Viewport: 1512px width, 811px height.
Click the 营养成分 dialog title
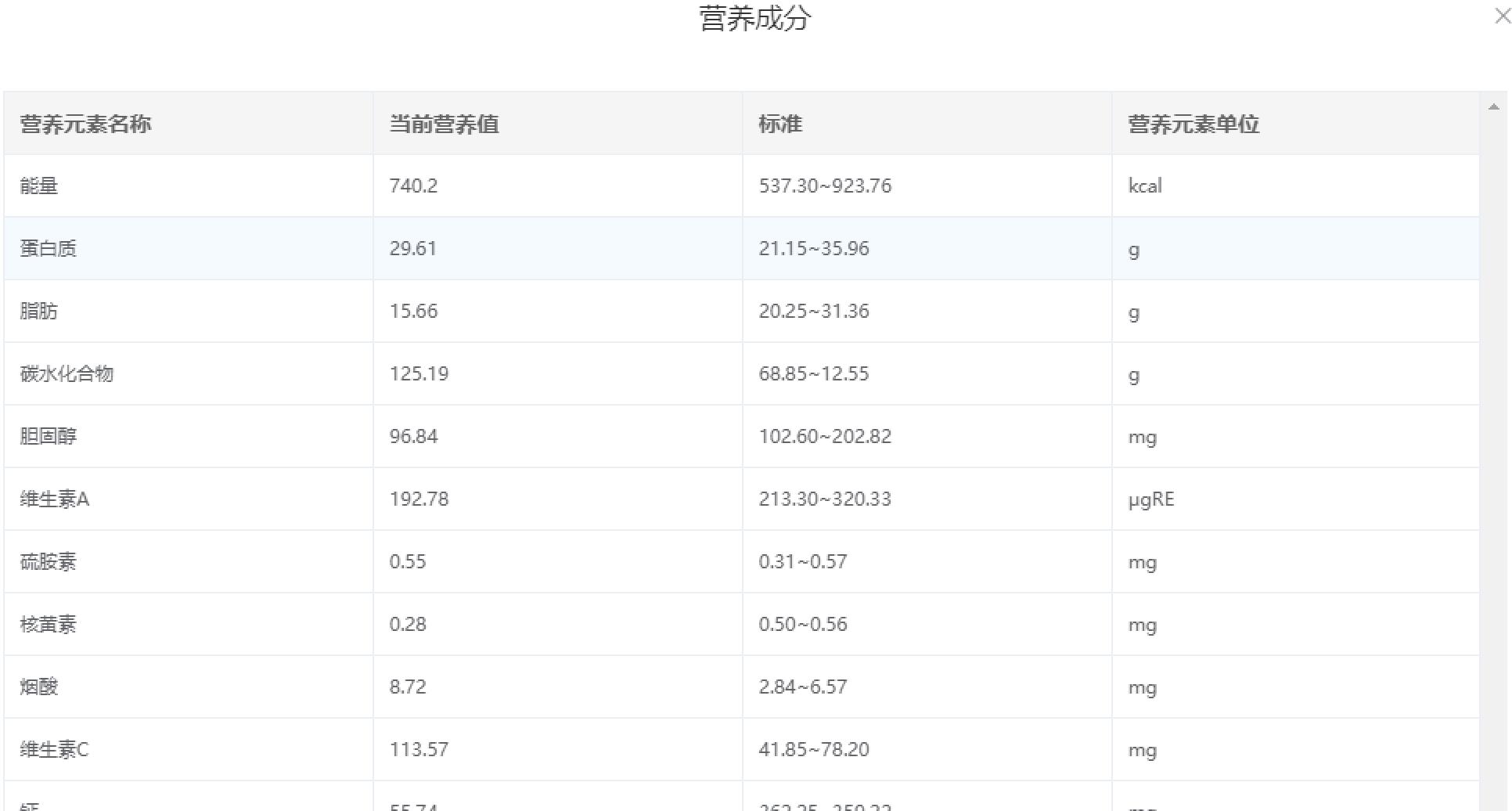[755, 19]
